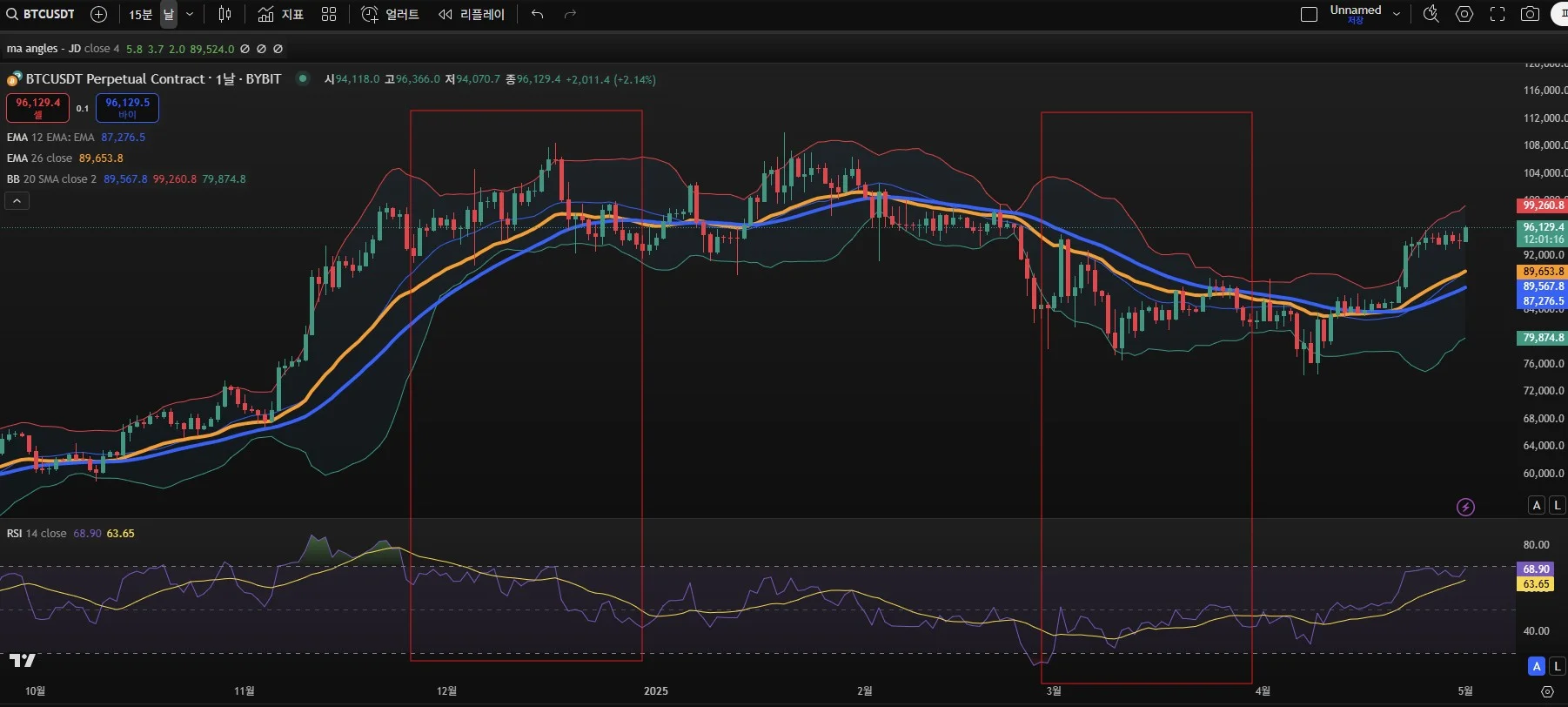Open the quick search lightning icon
This screenshot has width=1568, height=707.
(x=1431, y=14)
